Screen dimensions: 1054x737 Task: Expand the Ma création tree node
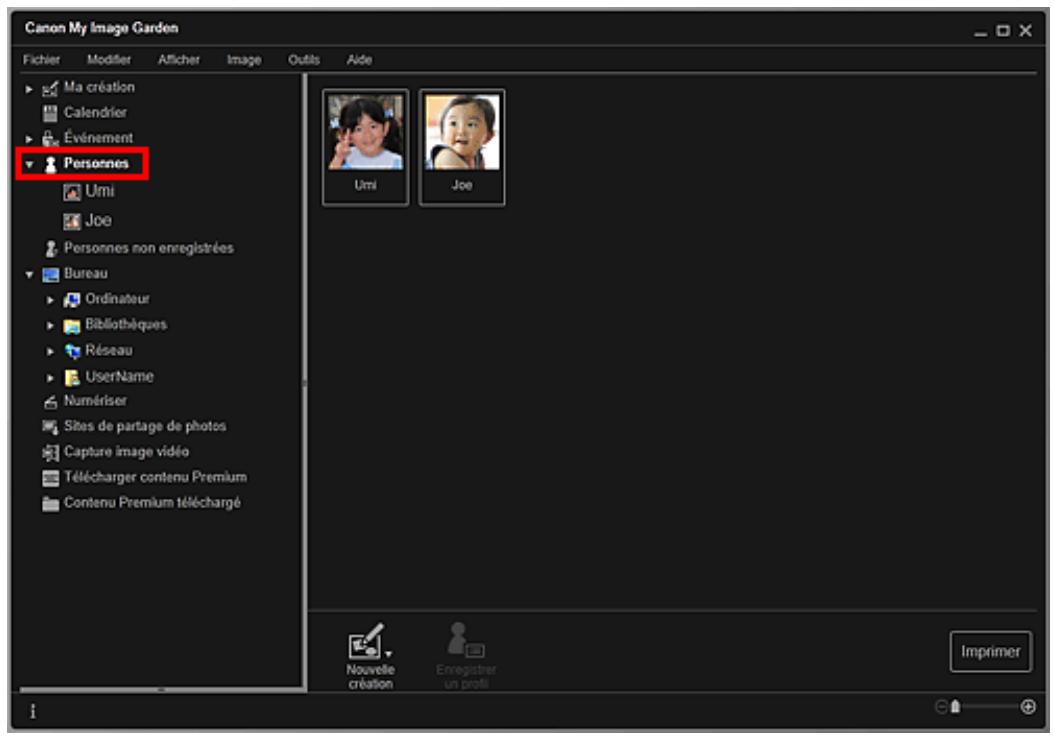tap(30, 88)
